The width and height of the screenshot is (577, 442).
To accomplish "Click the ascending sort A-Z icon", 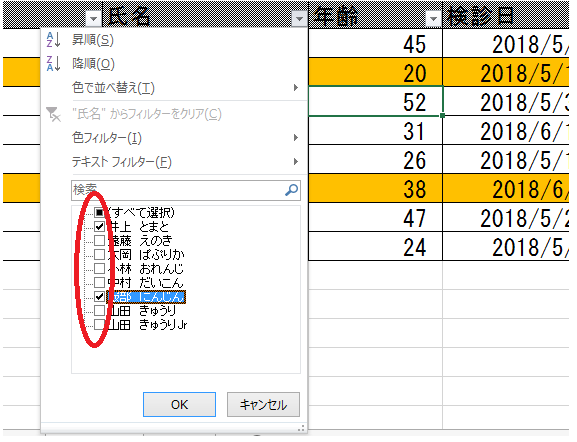I will [53, 40].
